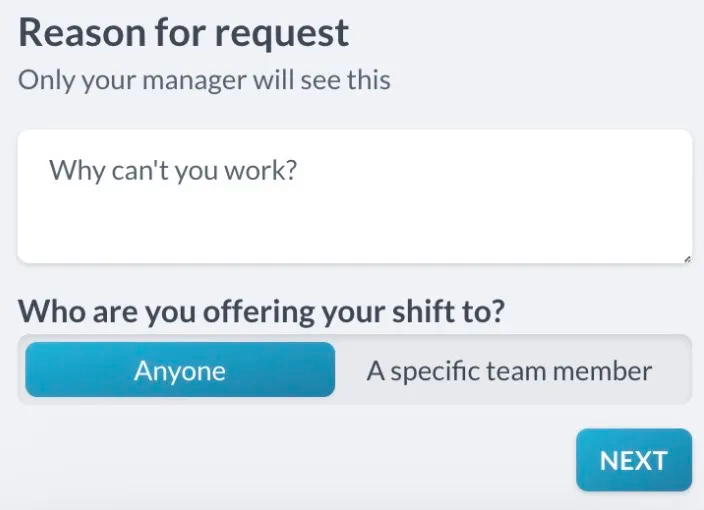Image resolution: width=704 pixels, height=510 pixels.
Task: Switch to "A specific team member" tab
Action: (x=509, y=371)
